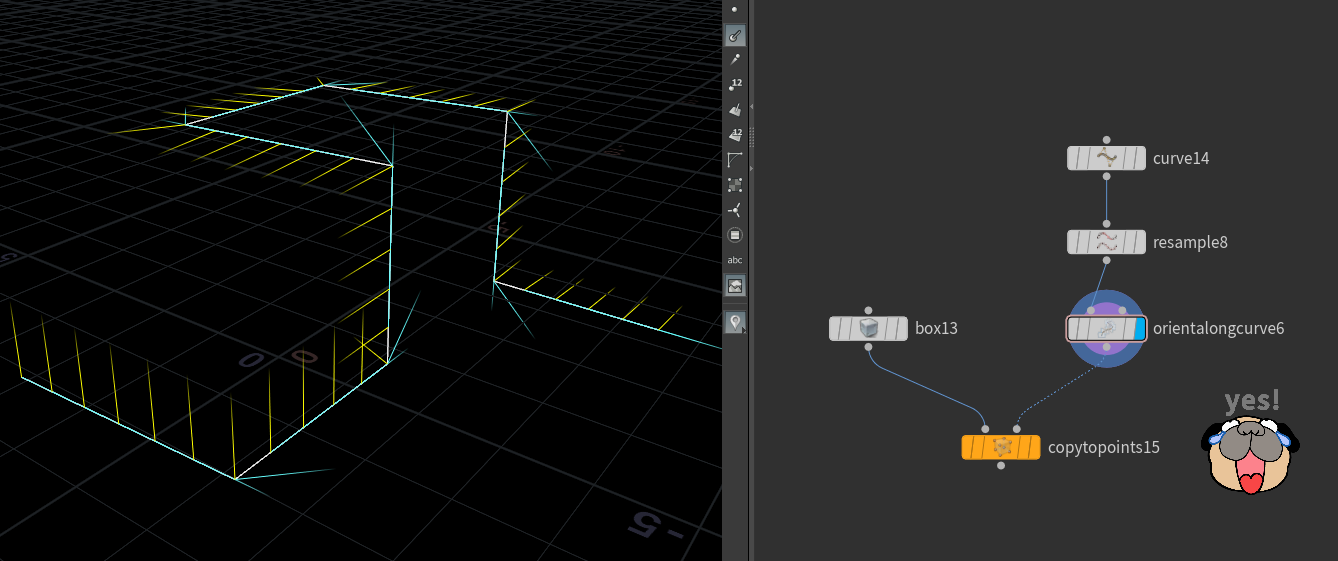Select the resample8 node icon
The height and width of the screenshot is (561, 1338).
[1106, 242]
